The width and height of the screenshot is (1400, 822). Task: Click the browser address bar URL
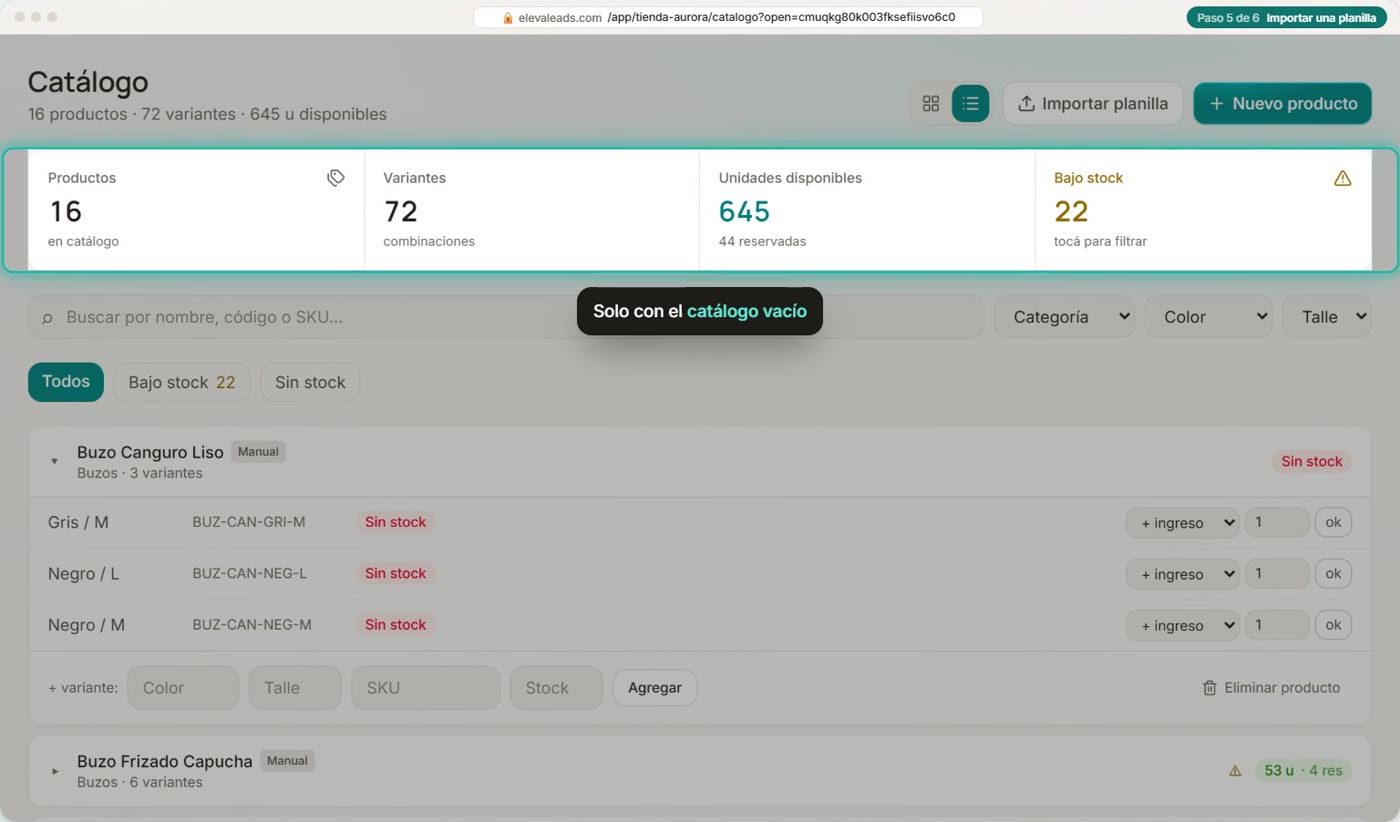coord(728,17)
